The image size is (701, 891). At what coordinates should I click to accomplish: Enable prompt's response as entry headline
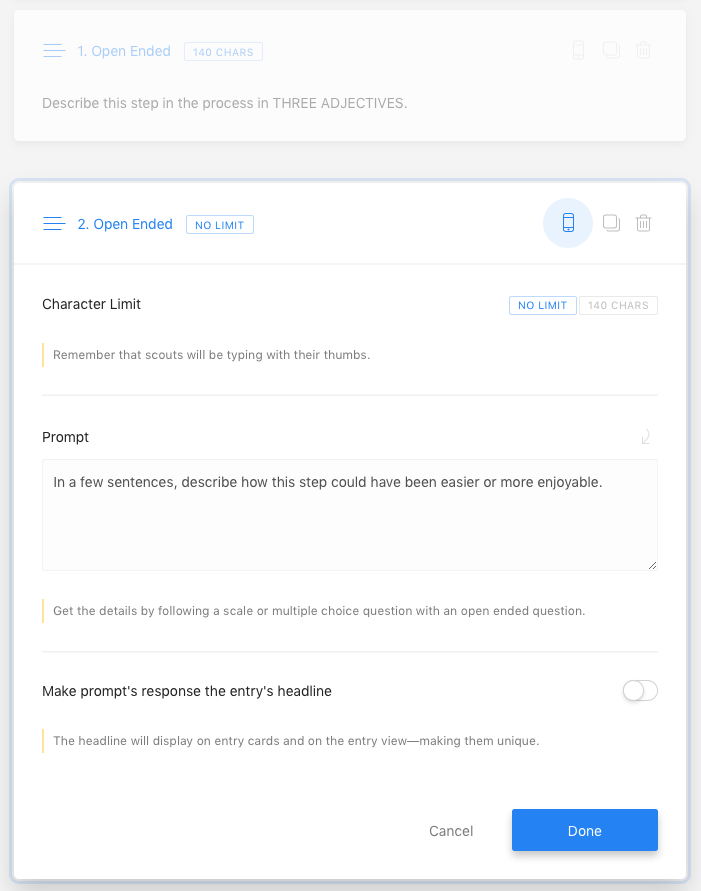pyautogui.click(x=640, y=690)
